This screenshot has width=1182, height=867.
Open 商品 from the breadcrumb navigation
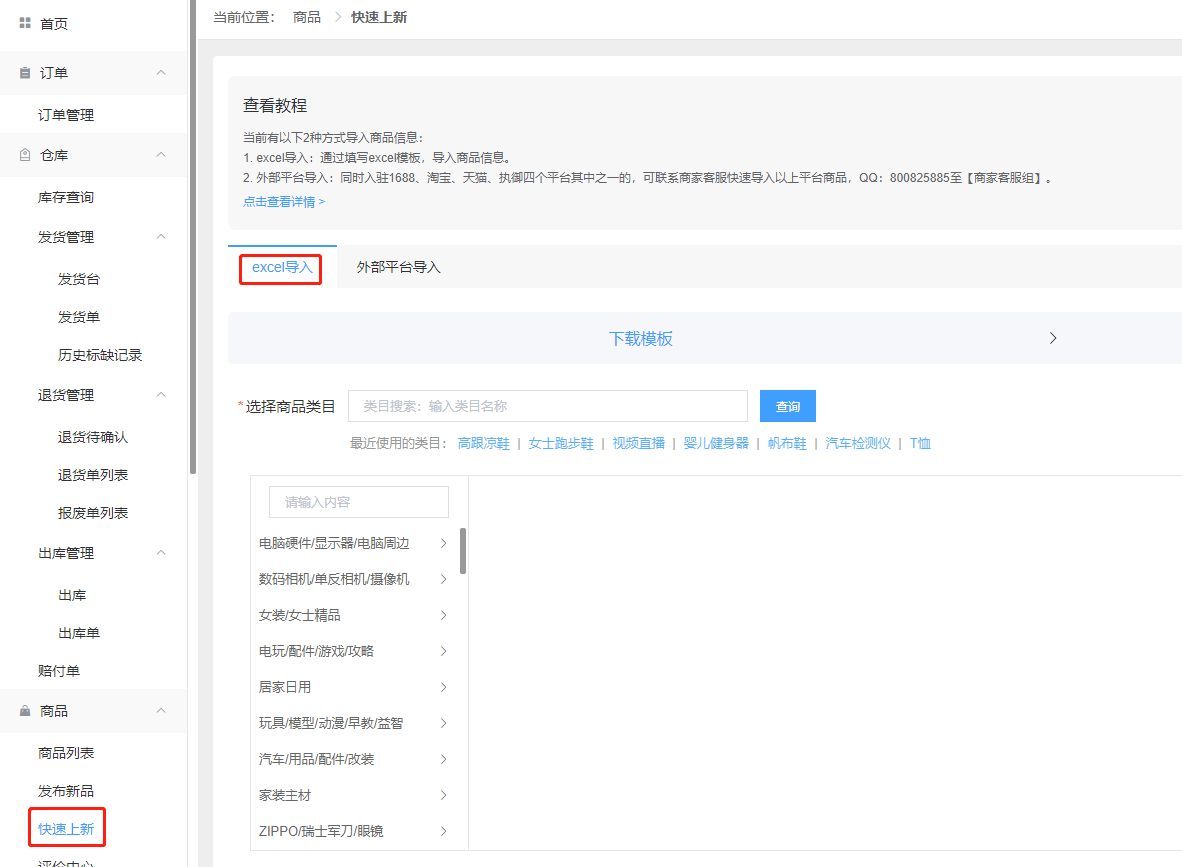306,17
